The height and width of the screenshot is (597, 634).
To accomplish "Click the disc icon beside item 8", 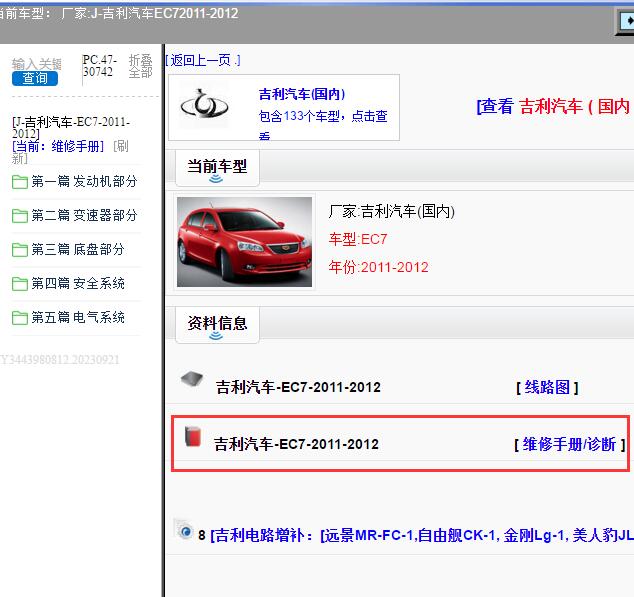I will [x=184, y=530].
